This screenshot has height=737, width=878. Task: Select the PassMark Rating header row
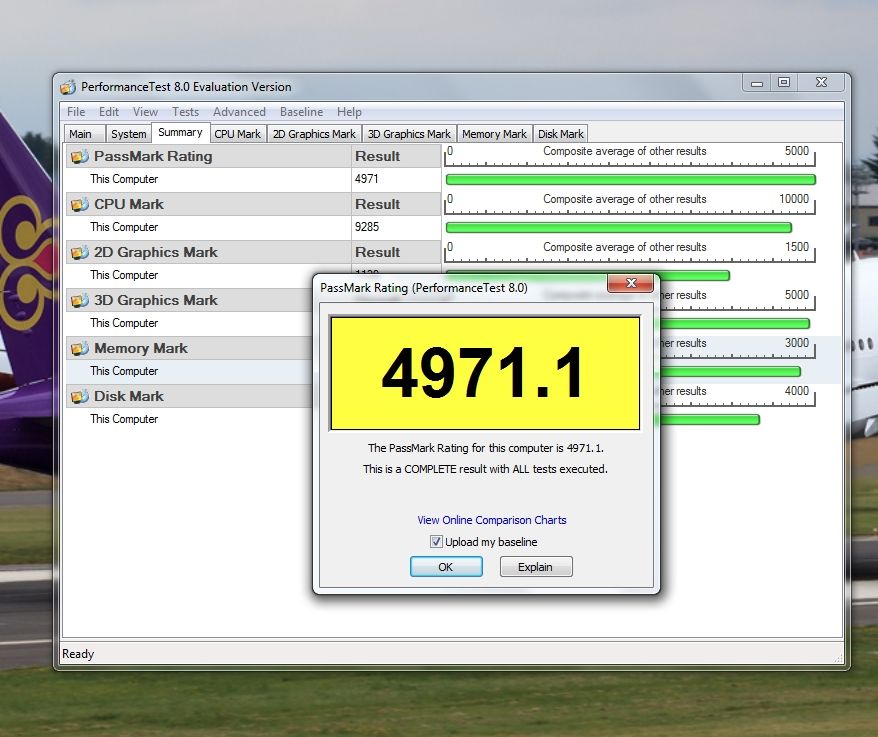253,156
